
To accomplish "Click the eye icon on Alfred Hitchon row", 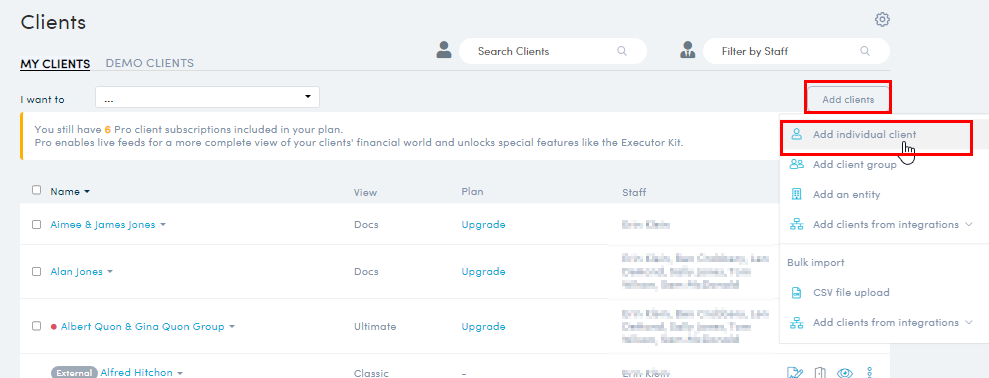I will 845,373.
